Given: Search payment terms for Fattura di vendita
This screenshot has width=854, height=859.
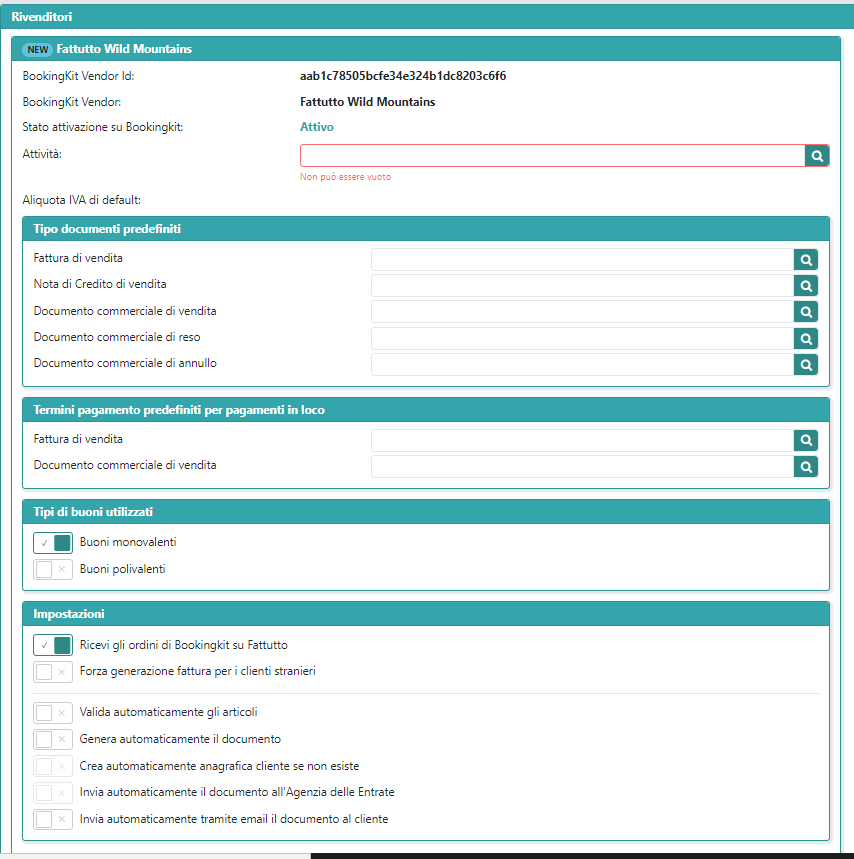Looking at the screenshot, I should coord(806,440).
